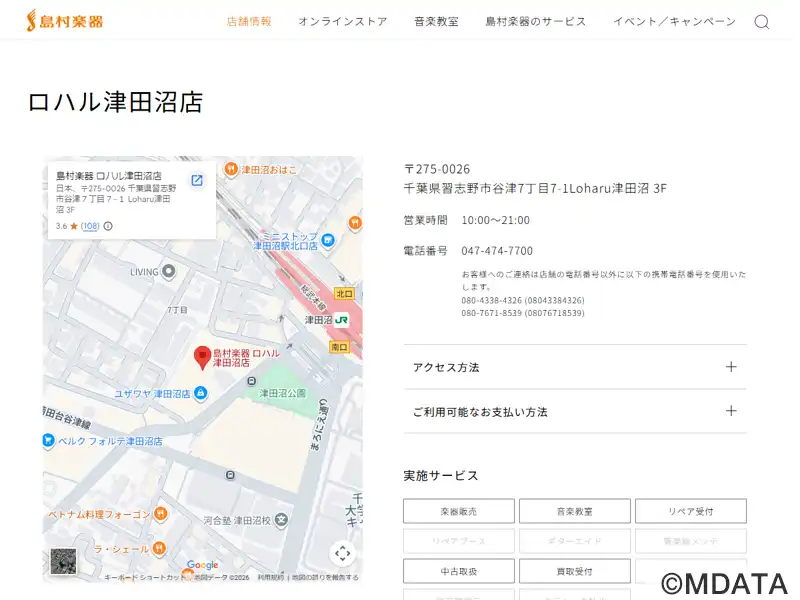Click the ベルク フォルテ津田沼店 cart marker
This screenshot has height=600, width=800.
48,440
